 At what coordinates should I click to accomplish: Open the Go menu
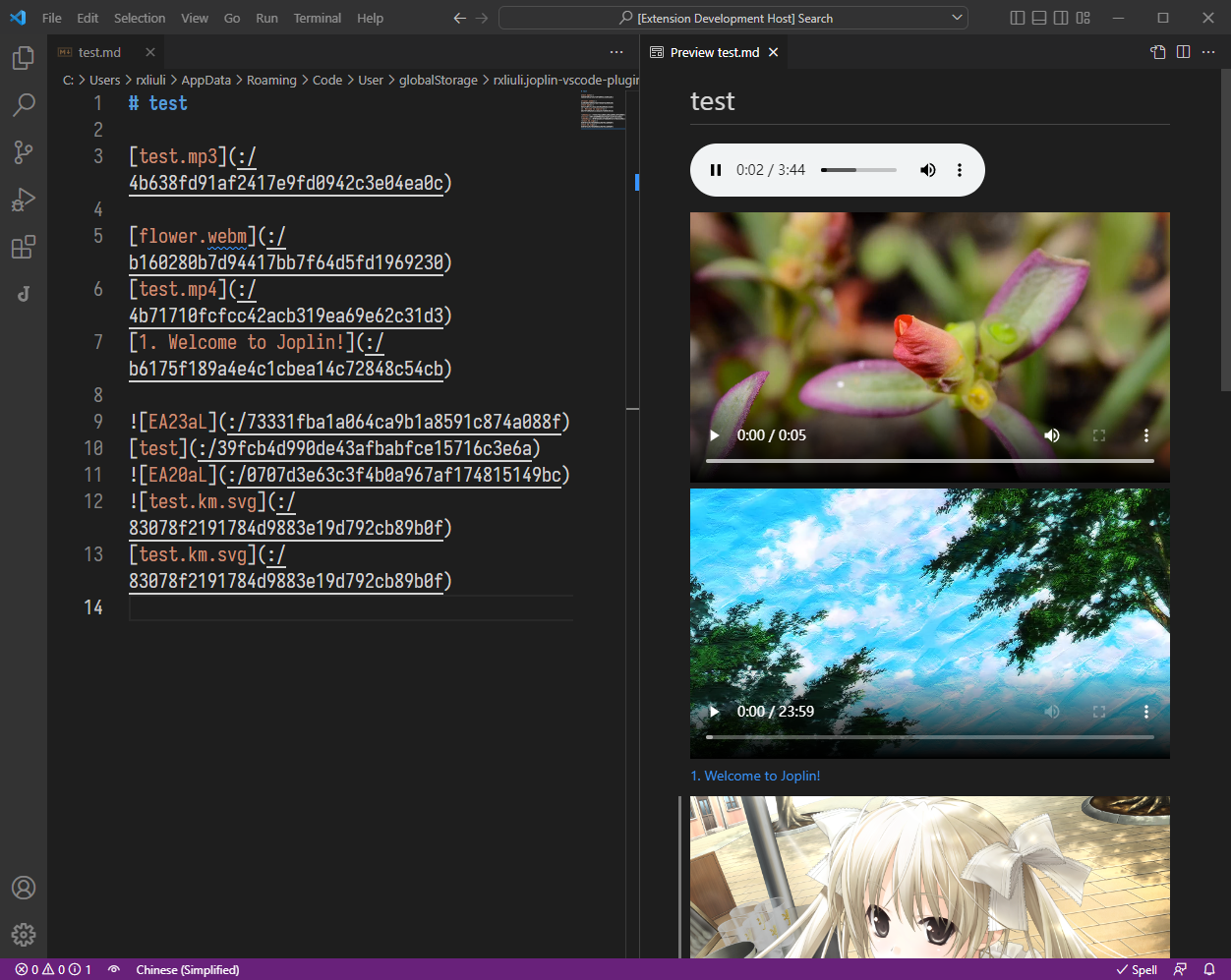click(x=232, y=18)
